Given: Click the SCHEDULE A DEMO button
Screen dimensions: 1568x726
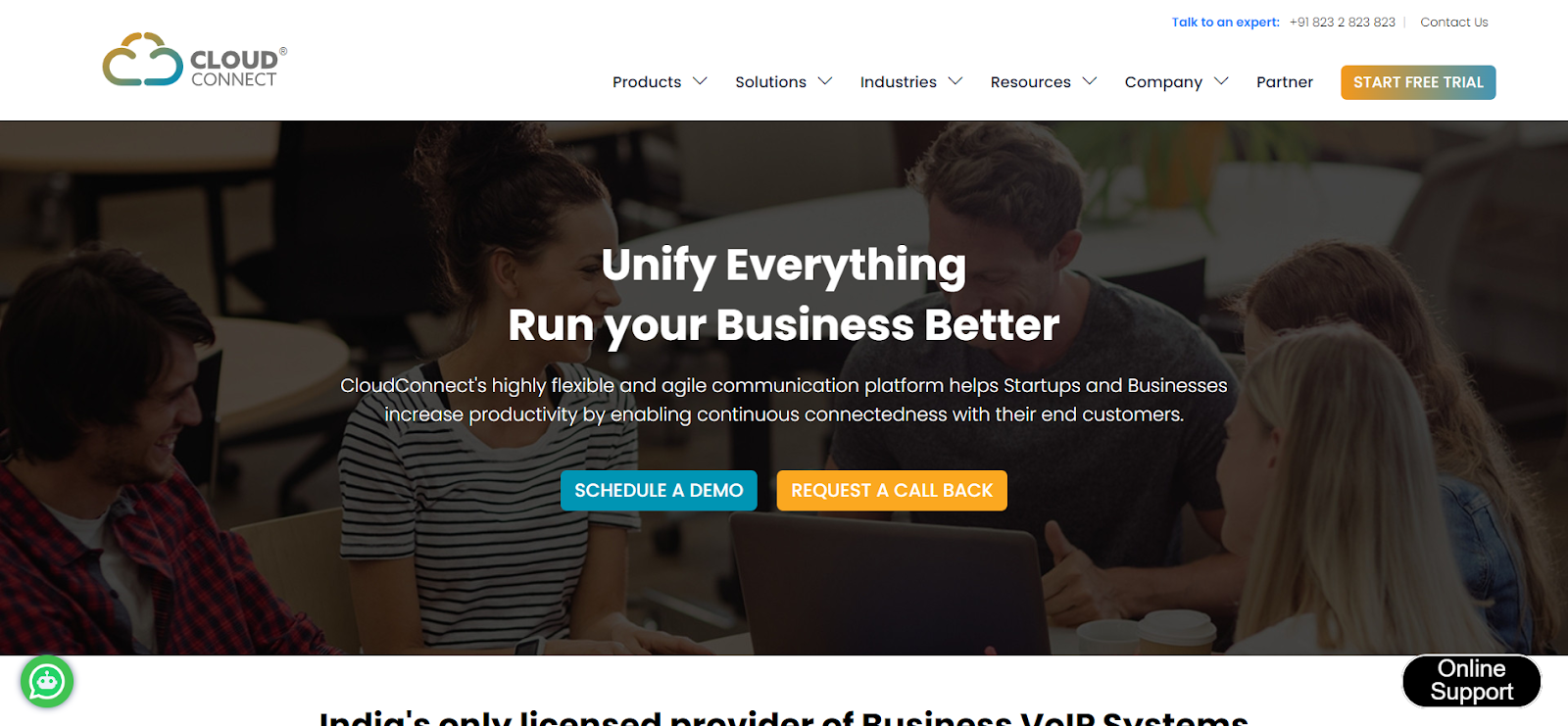Looking at the screenshot, I should tap(659, 490).
